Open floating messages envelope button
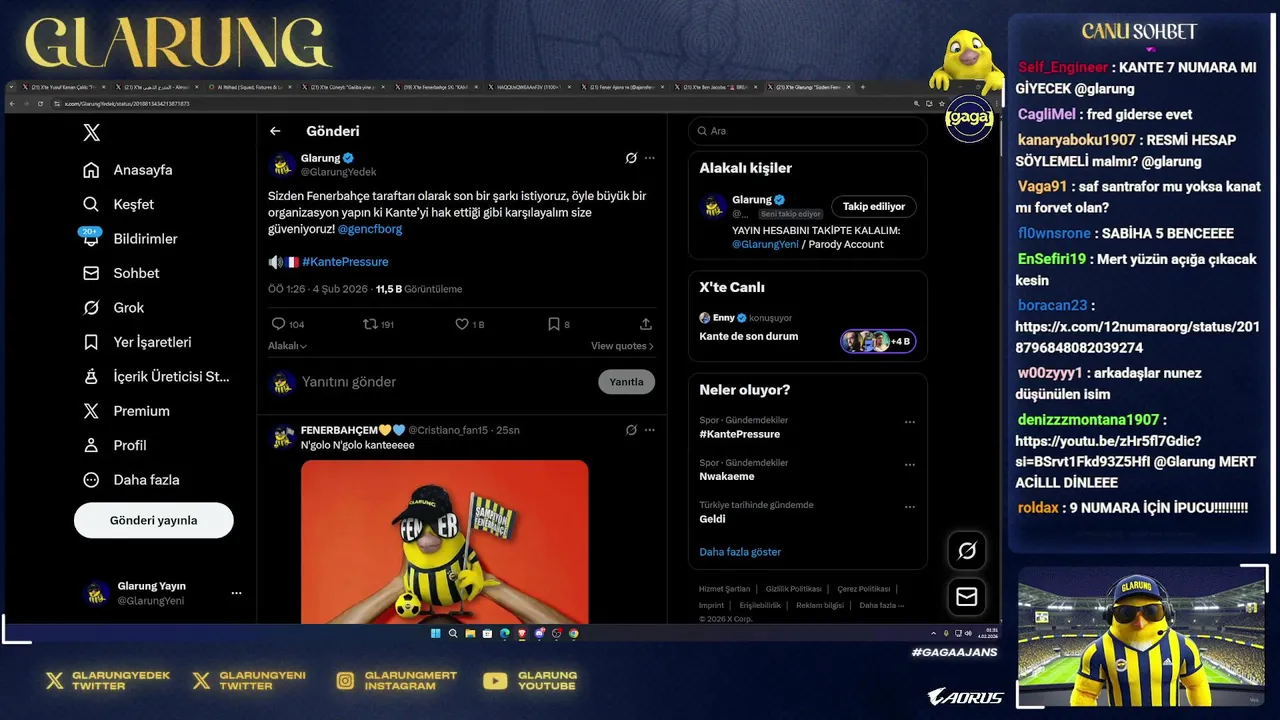The height and width of the screenshot is (720, 1280). click(967, 597)
